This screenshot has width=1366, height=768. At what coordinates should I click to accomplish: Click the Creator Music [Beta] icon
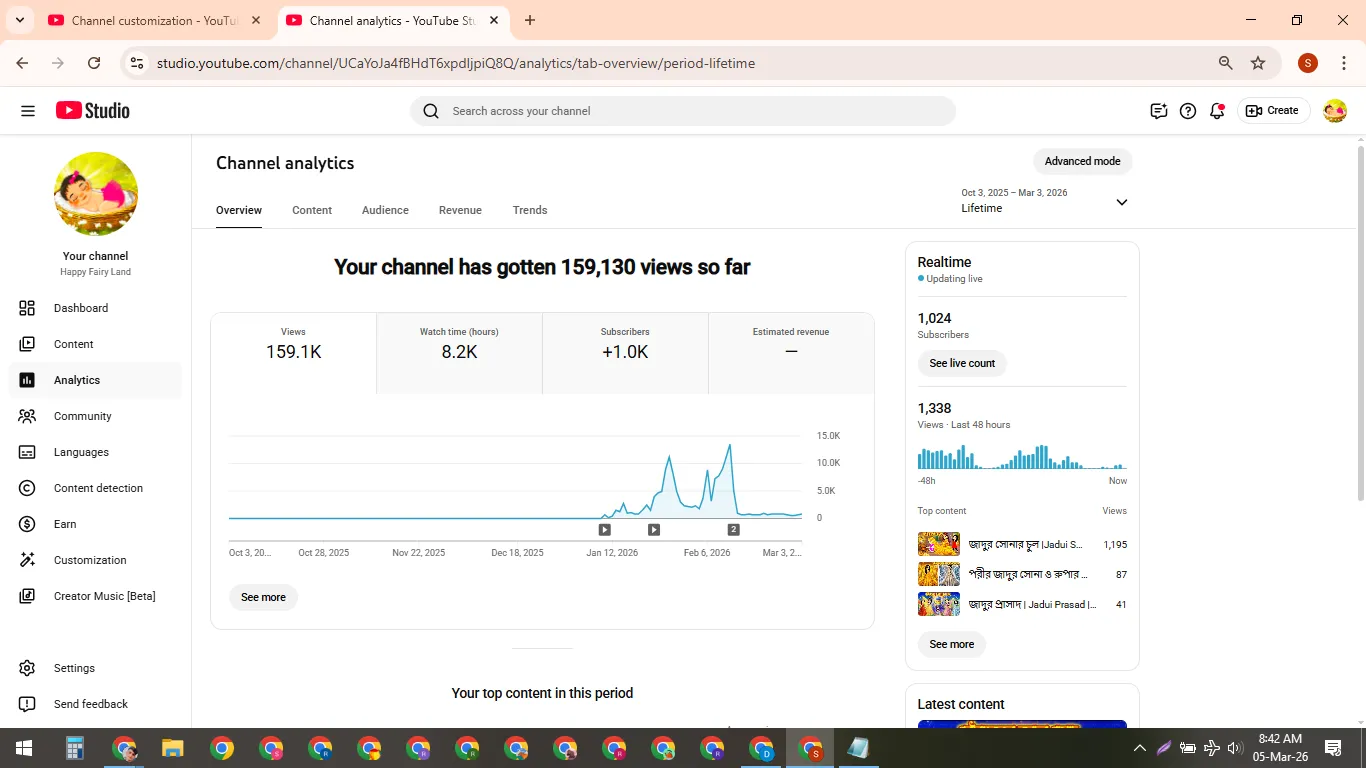coord(27,596)
